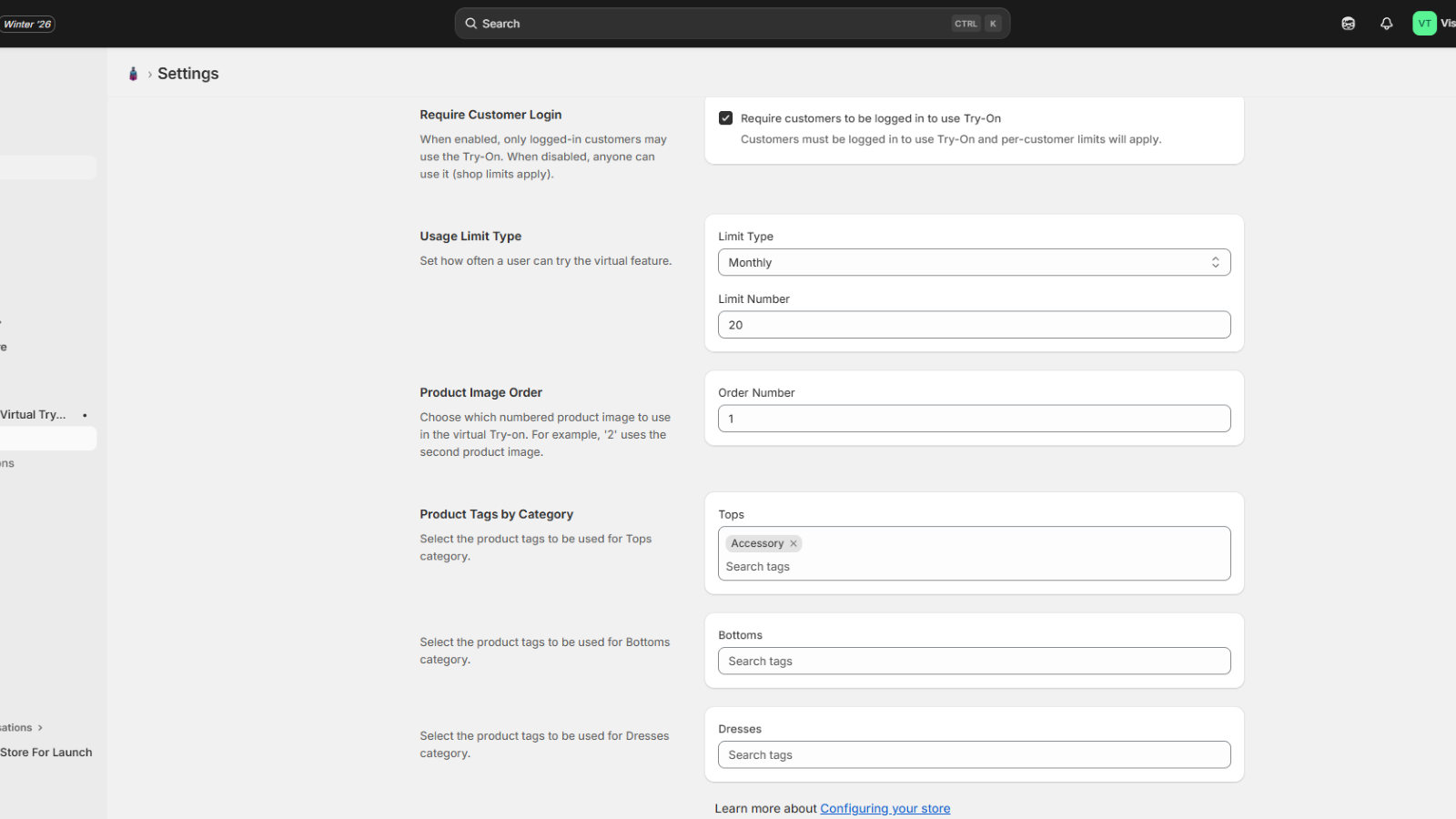This screenshot has width=1456, height=819.
Task: Click the CTRL K search shortcut badge
Action: [x=977, y=24]
